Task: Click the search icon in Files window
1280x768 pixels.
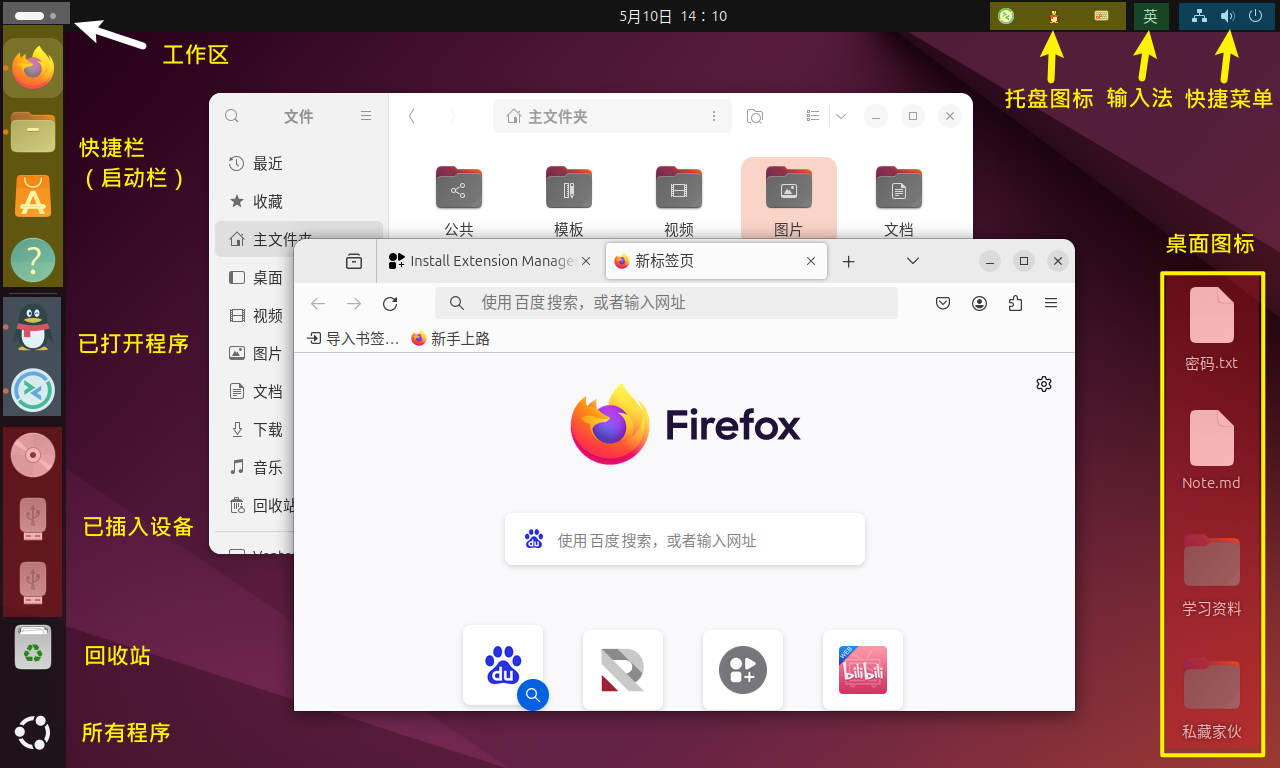Action: click(x=232, y=116)
